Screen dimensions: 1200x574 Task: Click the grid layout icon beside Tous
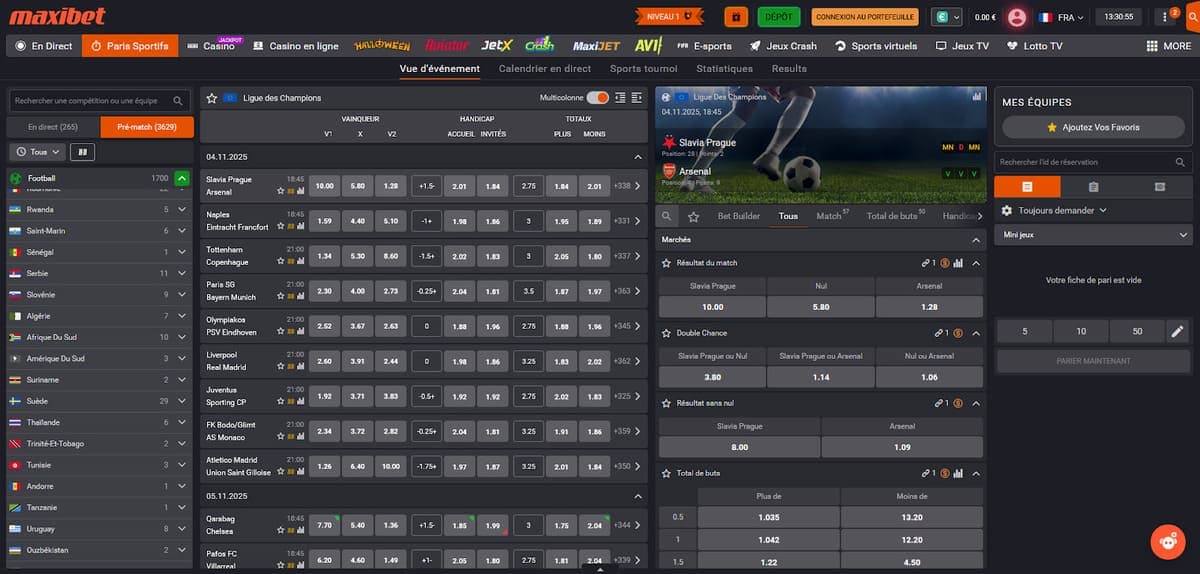(82, 152)
